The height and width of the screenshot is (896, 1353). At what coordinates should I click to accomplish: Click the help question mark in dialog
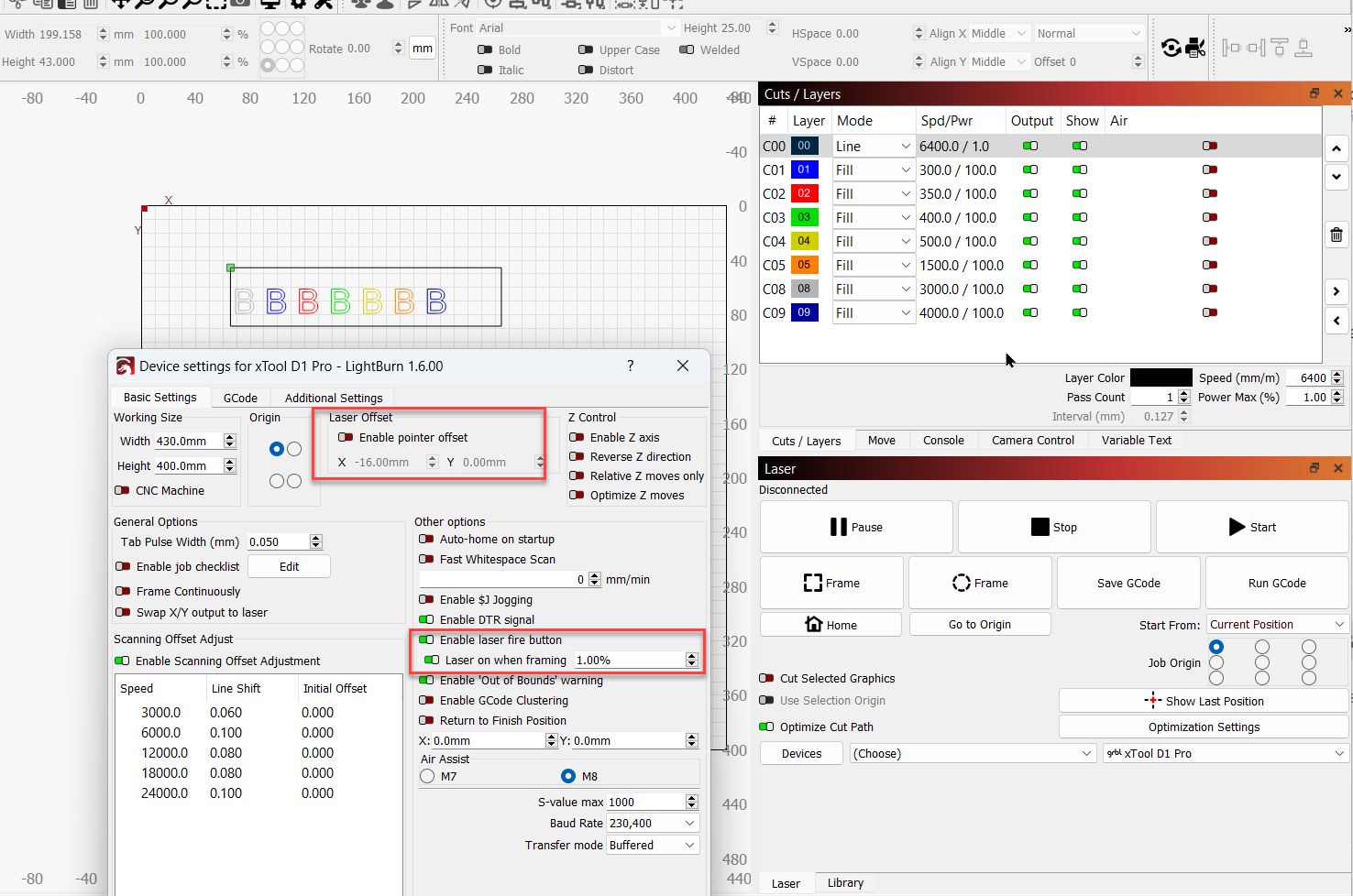point(630,366)
